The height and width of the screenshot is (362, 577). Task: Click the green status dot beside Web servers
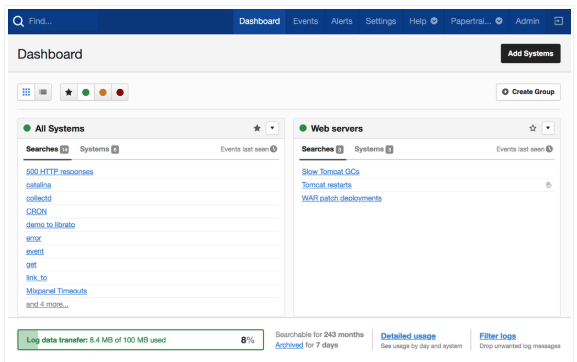(x=303, y=128)
